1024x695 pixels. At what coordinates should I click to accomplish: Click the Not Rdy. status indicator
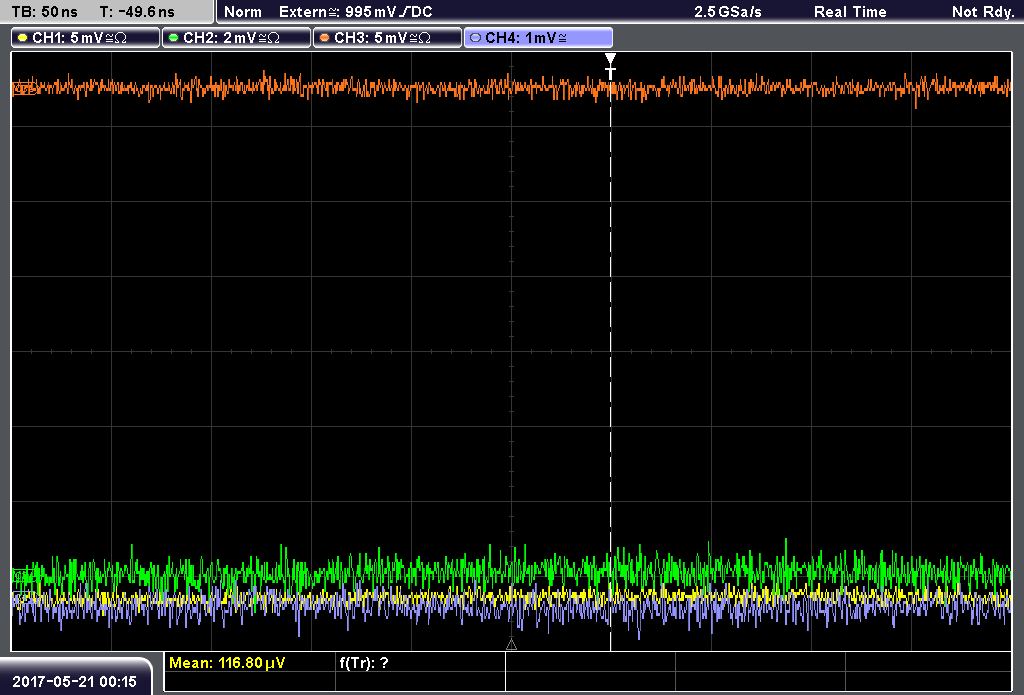(x=982, y=12)
